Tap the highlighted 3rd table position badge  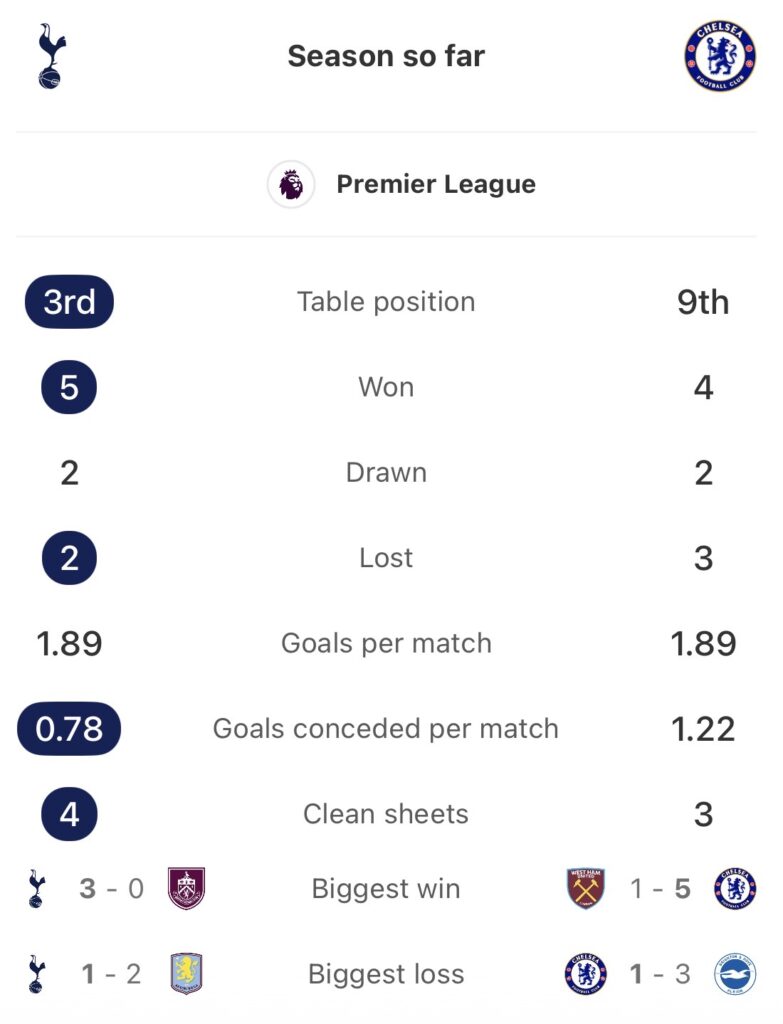tap(69, 302)
